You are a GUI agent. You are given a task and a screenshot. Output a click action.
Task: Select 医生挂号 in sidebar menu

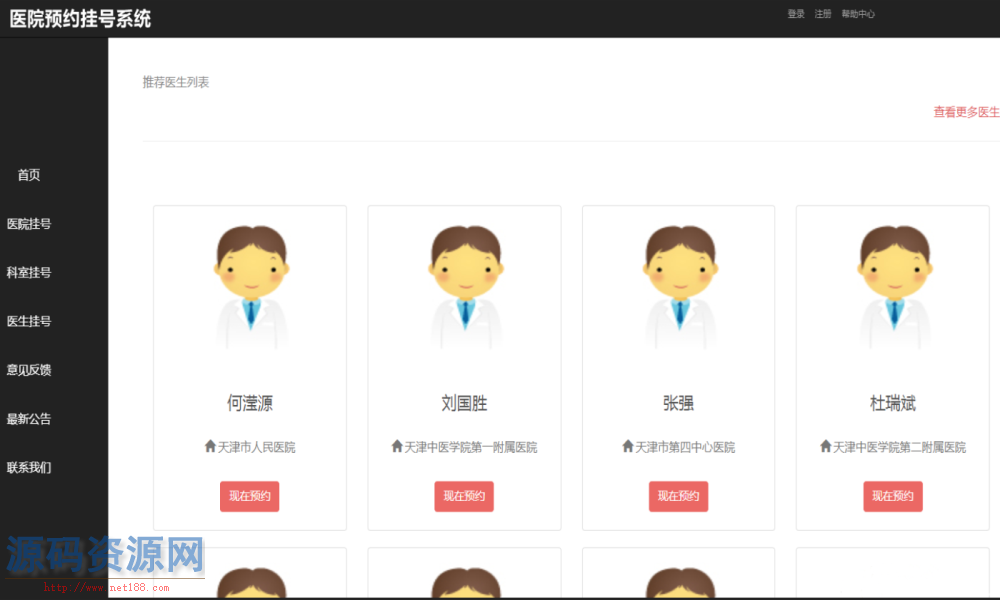point(29,321)
